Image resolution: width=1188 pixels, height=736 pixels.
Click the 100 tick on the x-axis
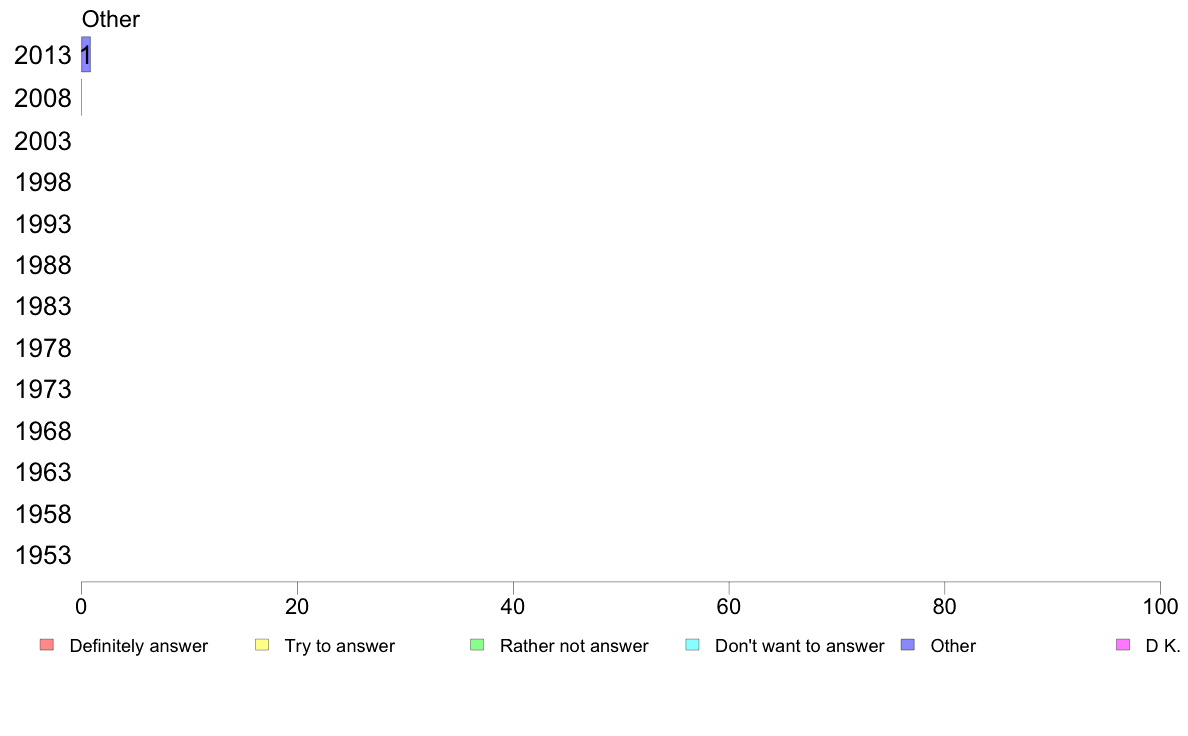(1160, 606)
